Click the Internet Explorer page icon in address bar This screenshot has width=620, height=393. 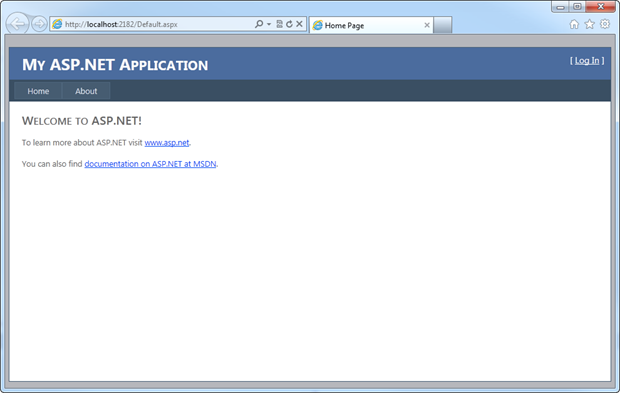(57, 24)
